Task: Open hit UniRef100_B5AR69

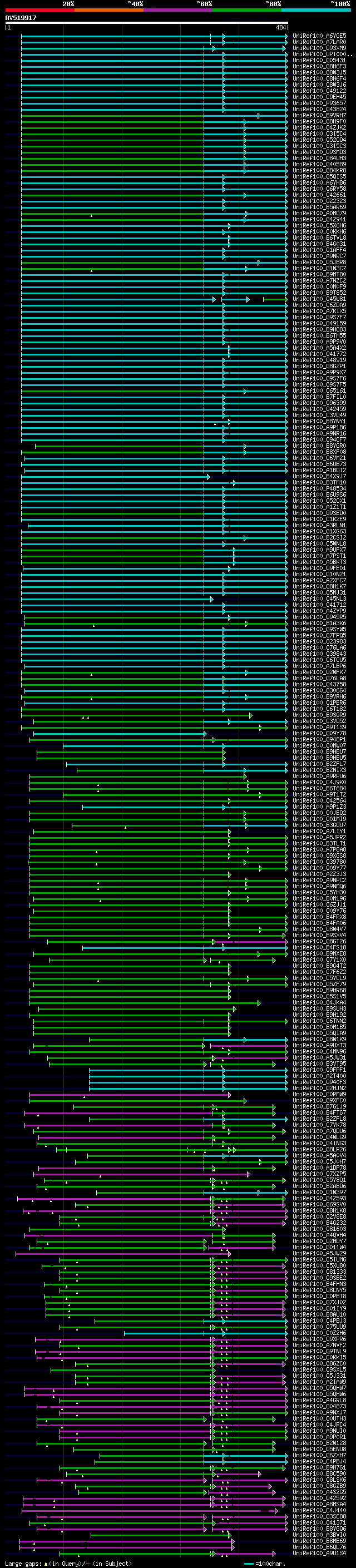Action: (x=319, y=207)
